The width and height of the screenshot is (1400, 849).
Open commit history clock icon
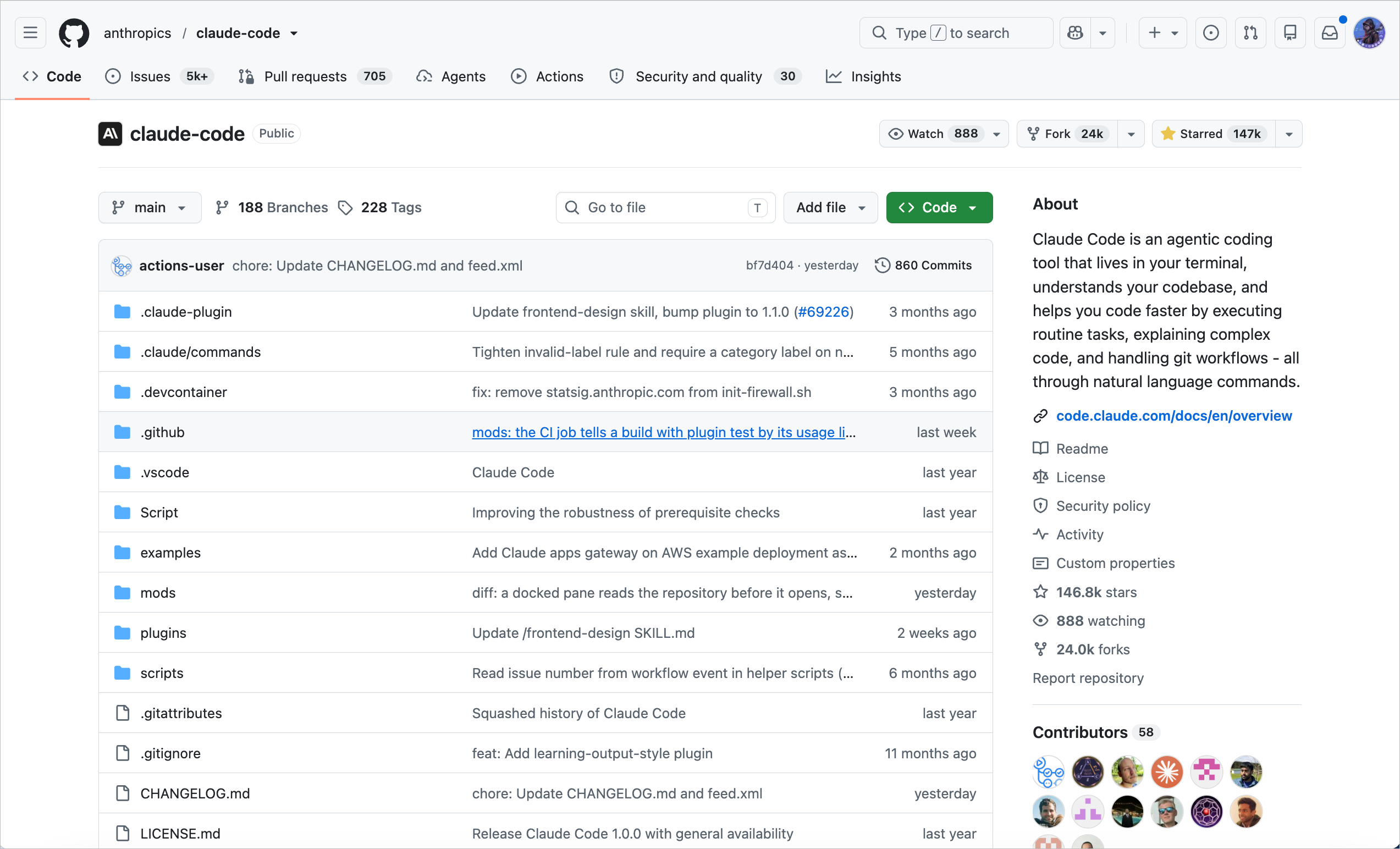click(x=882, y=266)
